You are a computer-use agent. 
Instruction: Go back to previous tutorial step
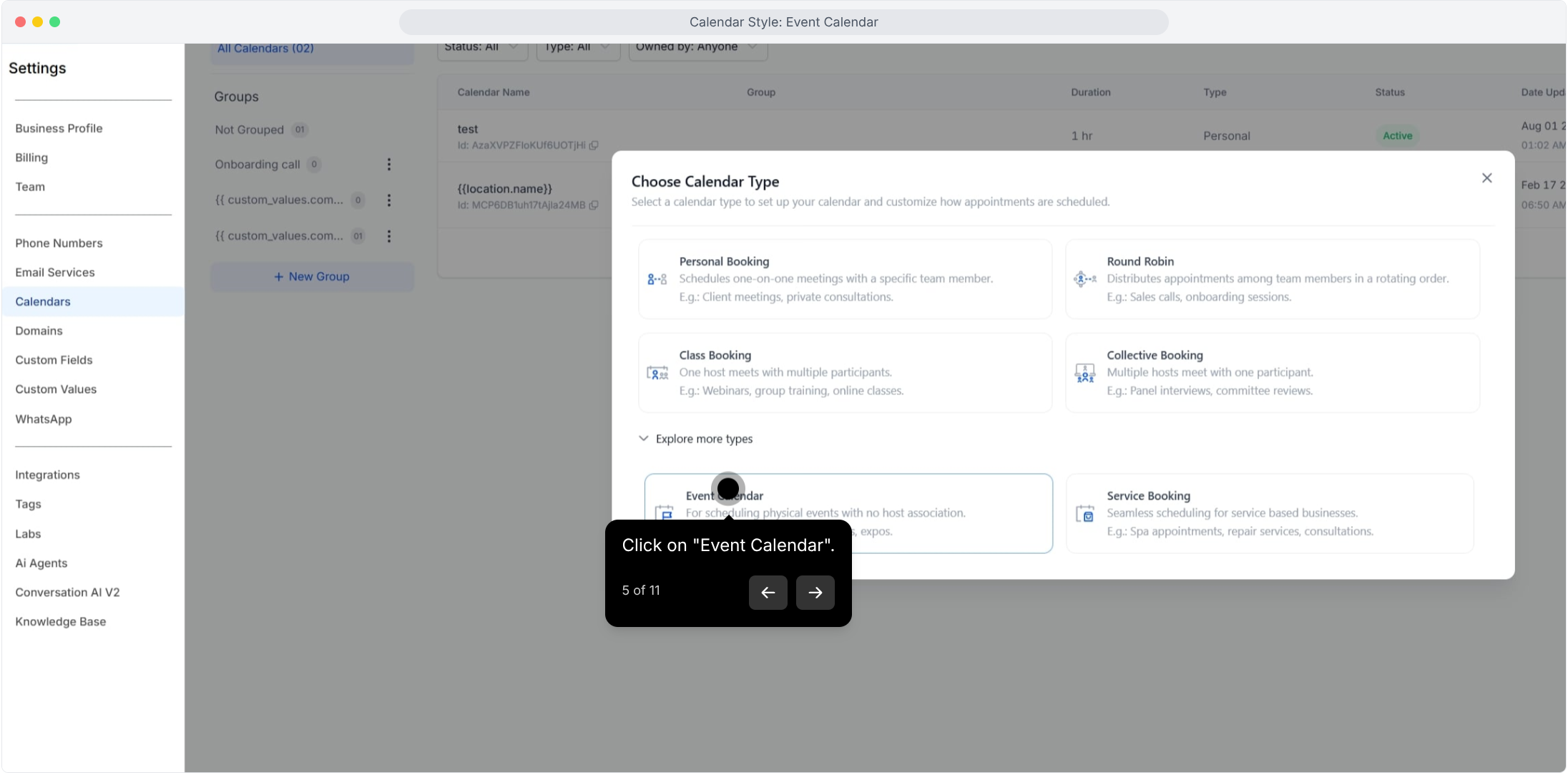pyautogui.click(x=768, y=593)
